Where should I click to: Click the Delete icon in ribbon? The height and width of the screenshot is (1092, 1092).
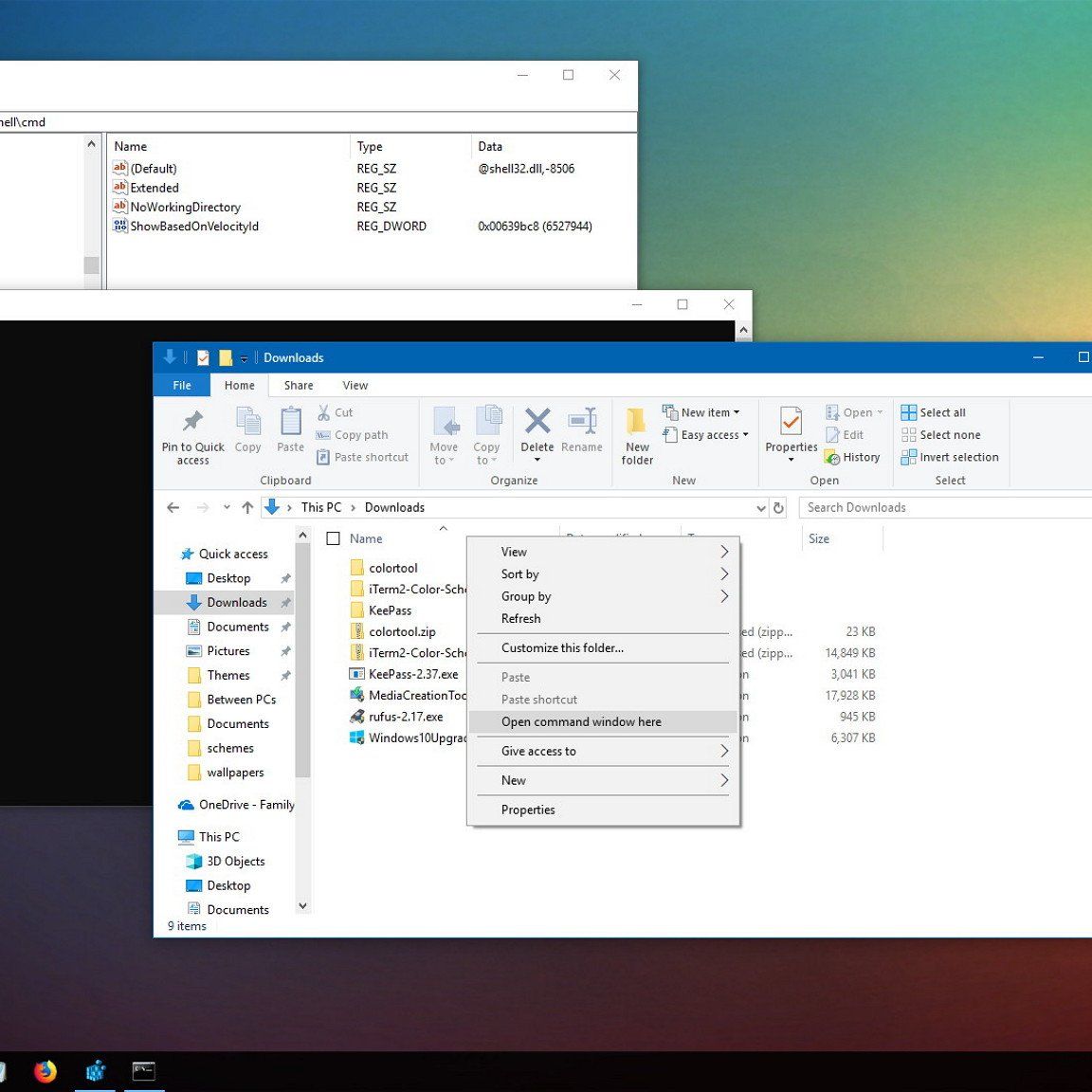(537, 422)
